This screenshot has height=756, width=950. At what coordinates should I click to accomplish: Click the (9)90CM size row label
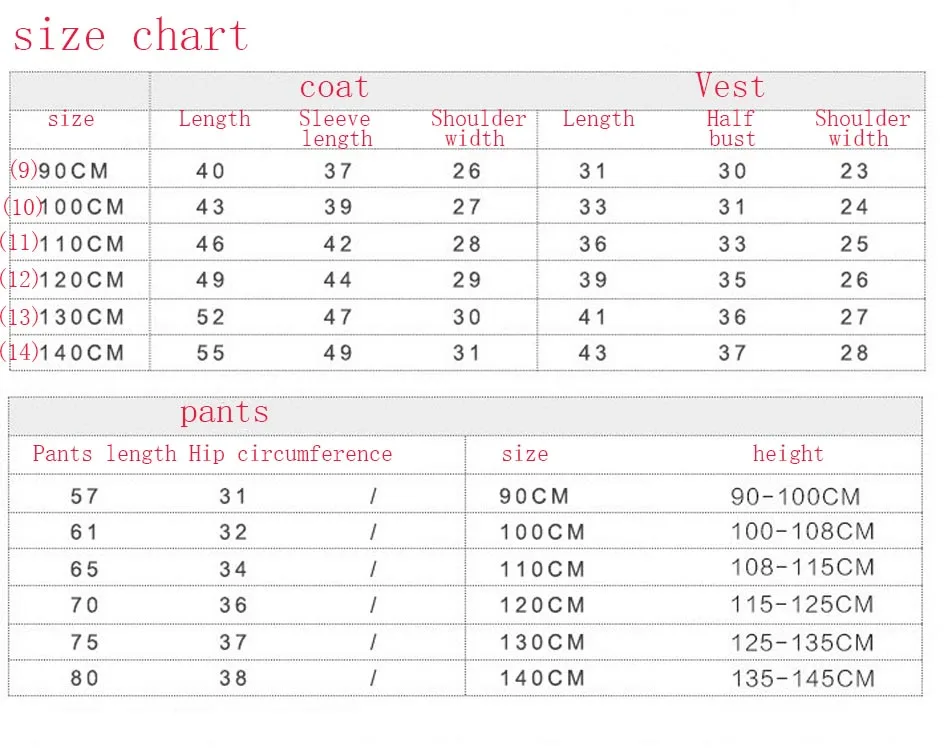click(59, 170)
